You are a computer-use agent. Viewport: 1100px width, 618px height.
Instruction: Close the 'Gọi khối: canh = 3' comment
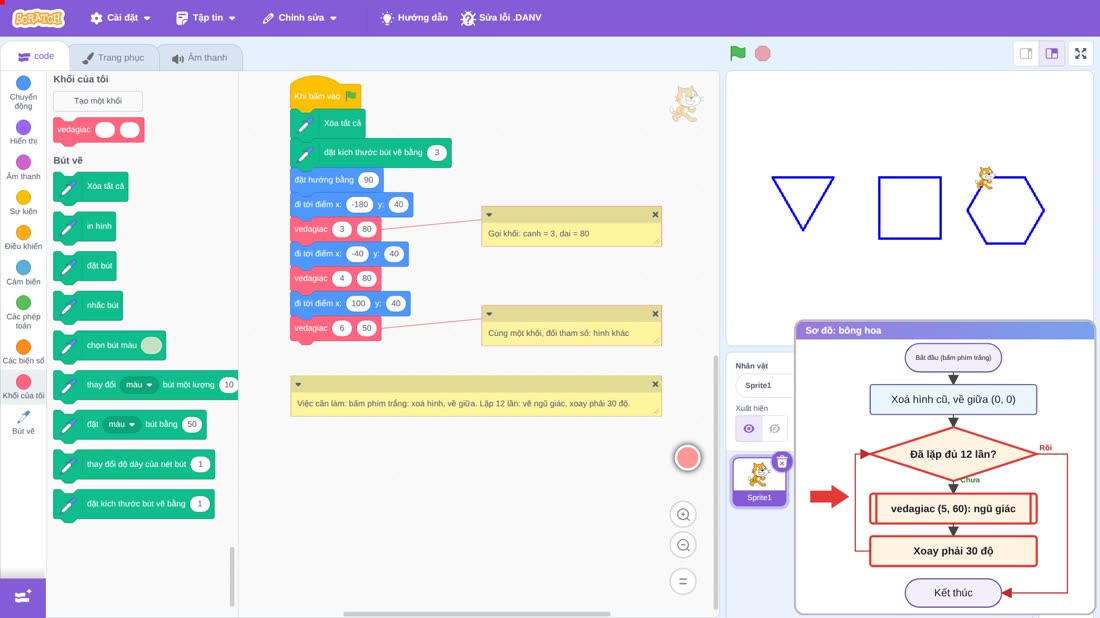[655, 215]
